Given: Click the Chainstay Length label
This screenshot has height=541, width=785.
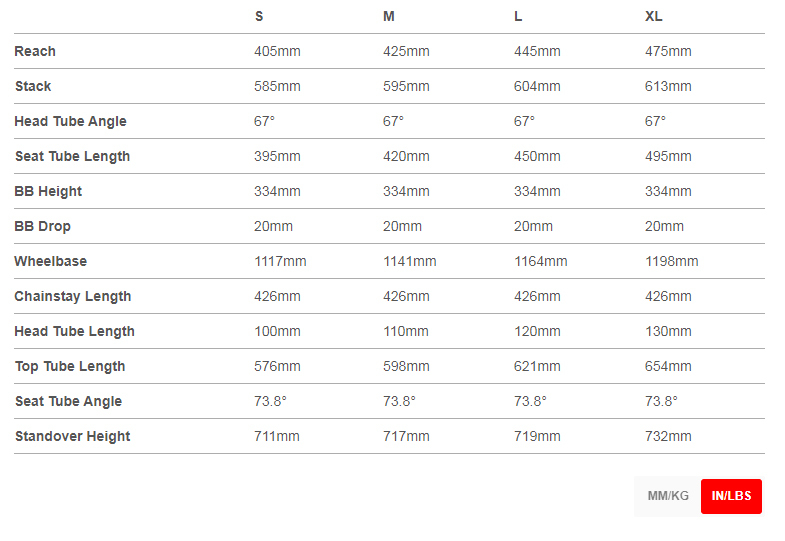Looking at the screenshot, I should tap(73, 296).
